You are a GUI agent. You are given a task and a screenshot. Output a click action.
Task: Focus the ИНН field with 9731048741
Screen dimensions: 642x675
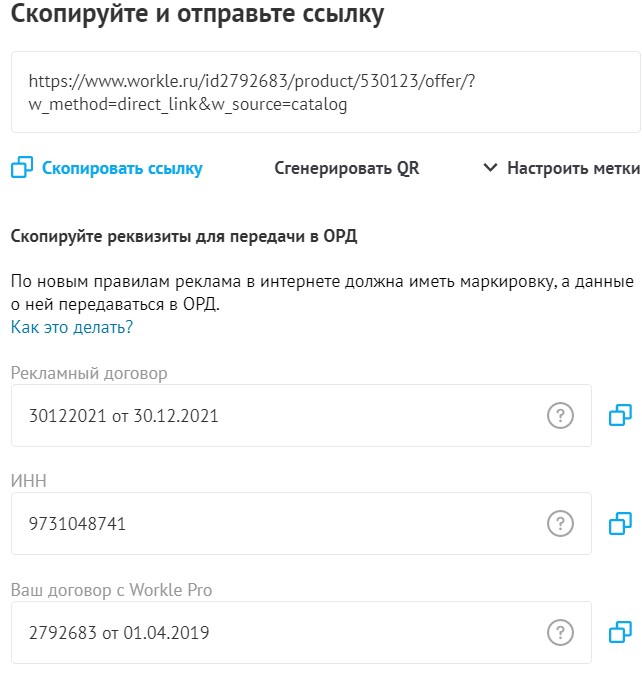point(301,523)
